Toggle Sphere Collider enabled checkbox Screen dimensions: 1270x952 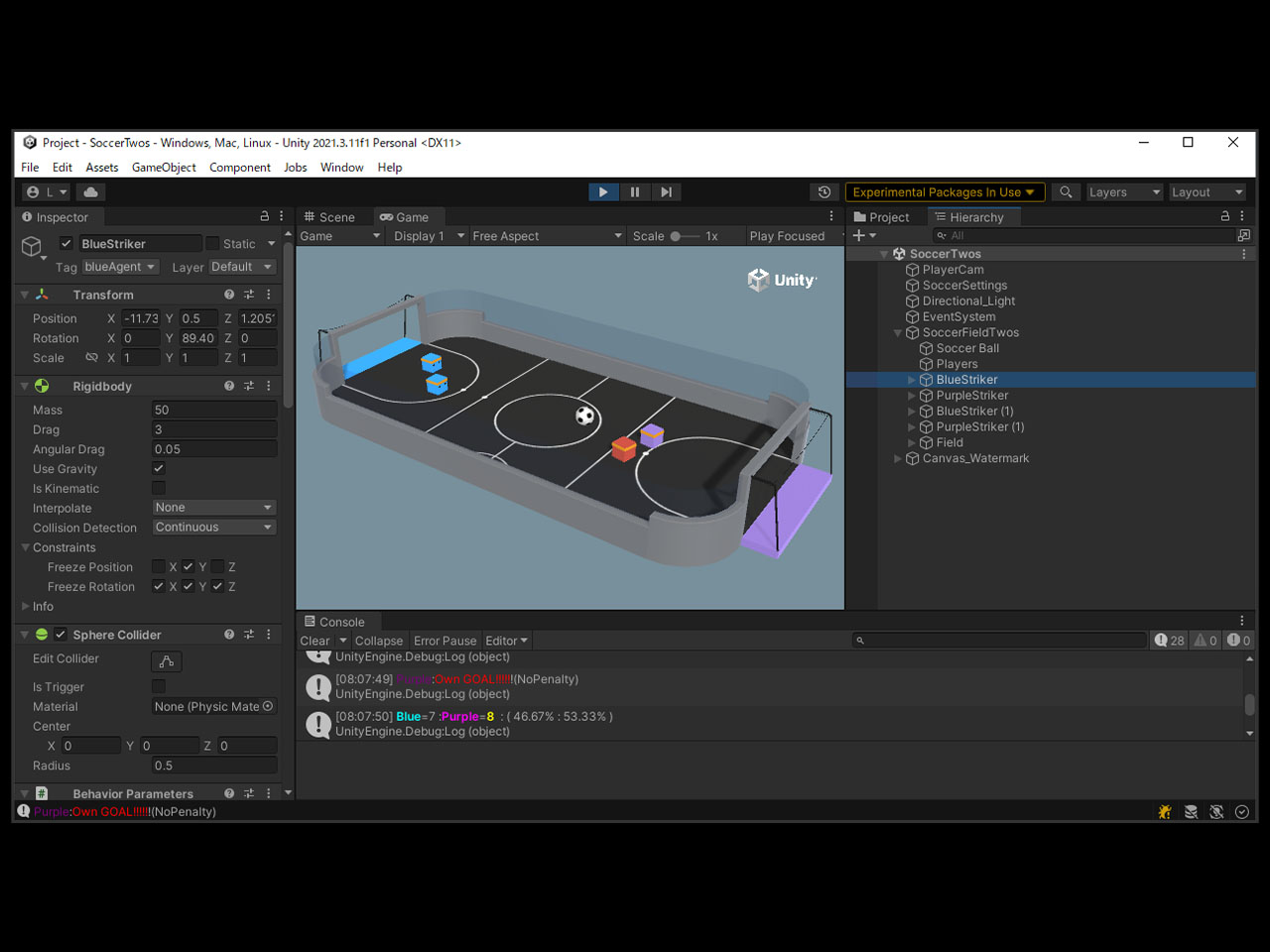pos(61,635)
